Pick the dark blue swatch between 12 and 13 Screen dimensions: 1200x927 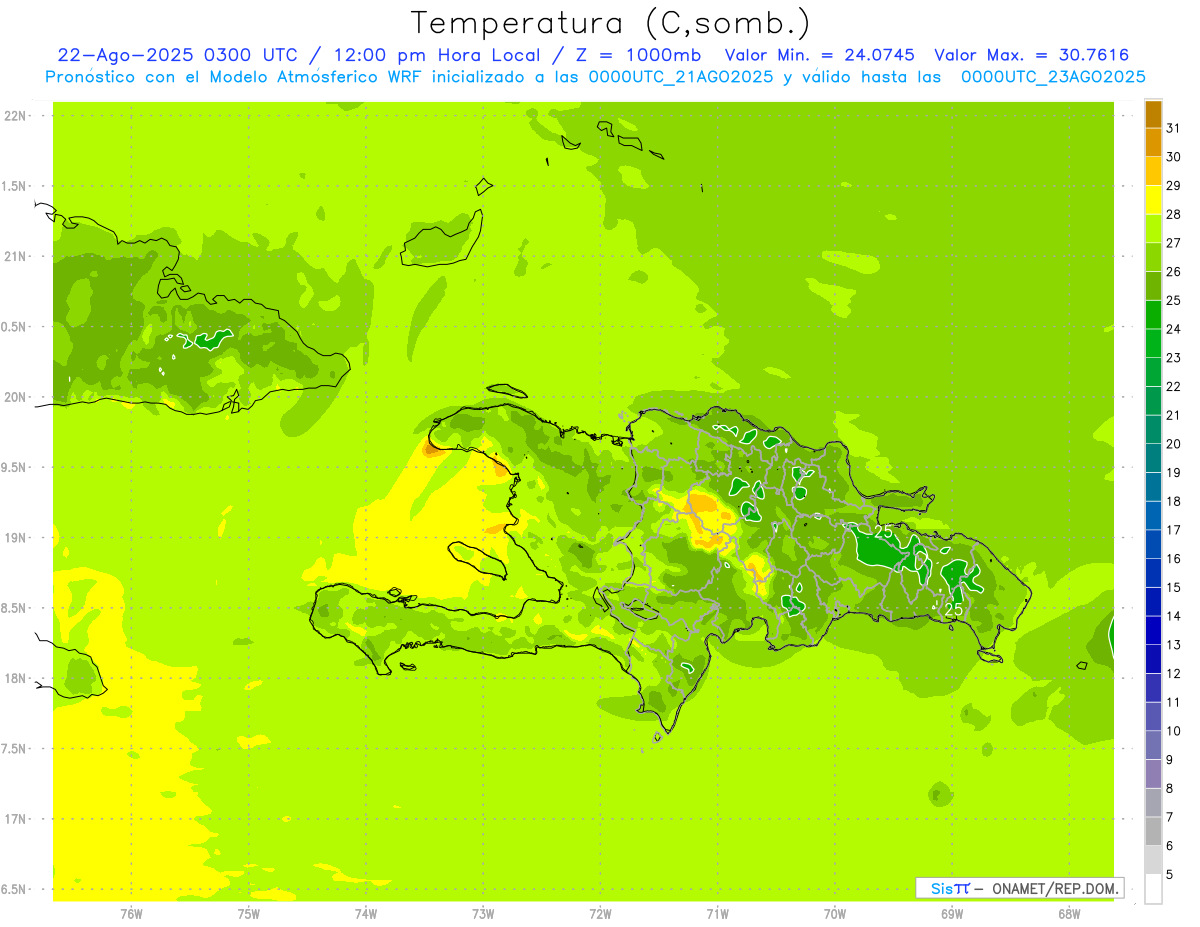[1153, 659]
